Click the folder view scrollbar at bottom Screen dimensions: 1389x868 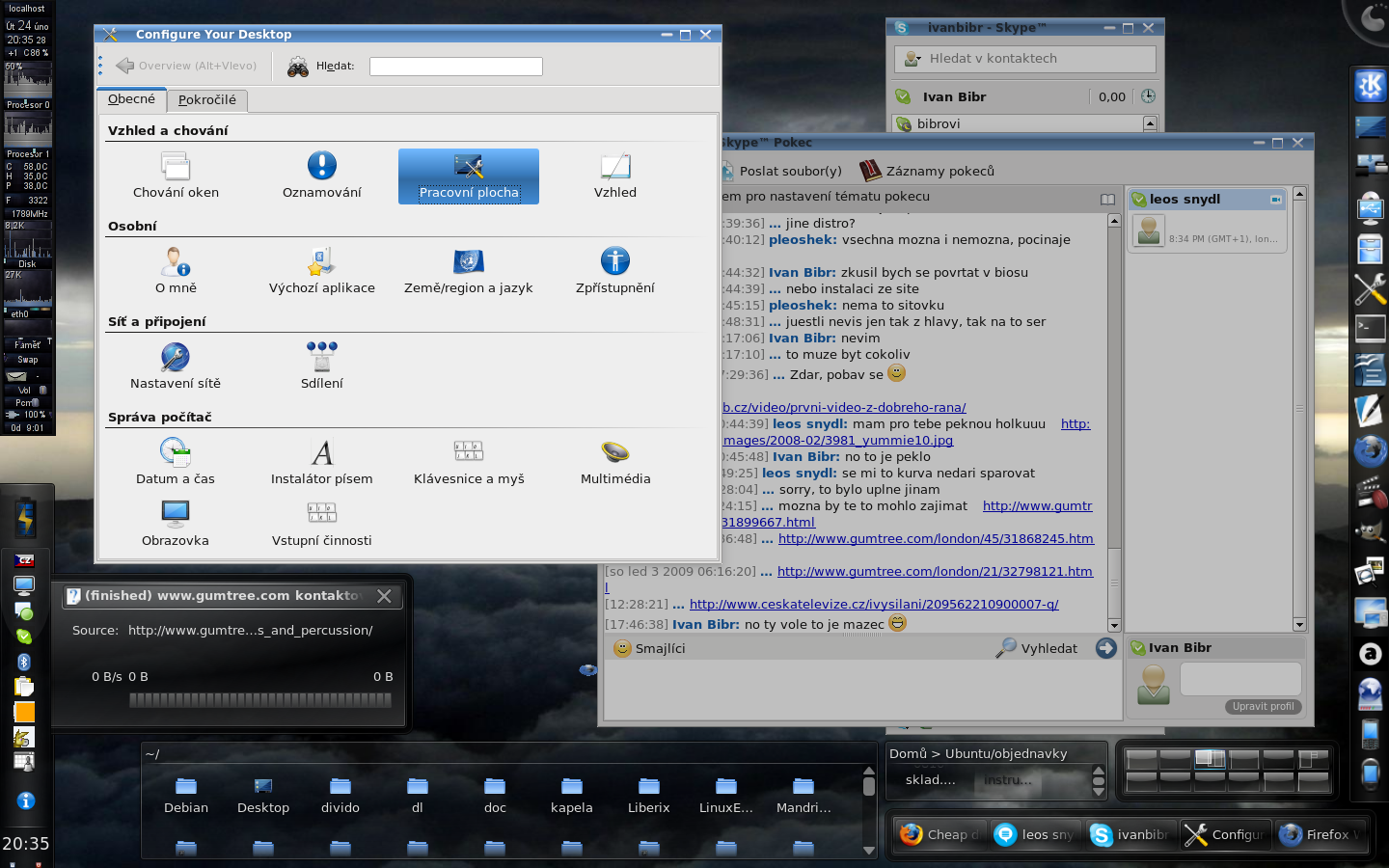tap(869, 810)
